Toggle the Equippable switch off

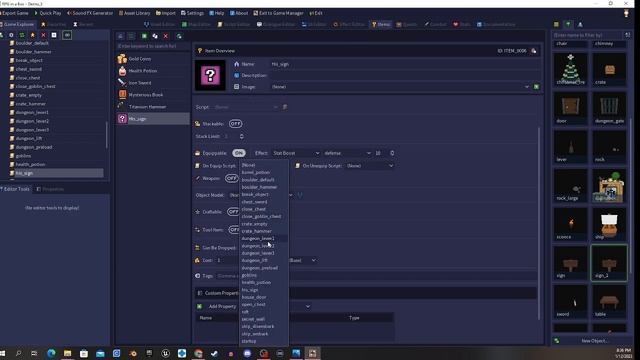click(239, 153)
